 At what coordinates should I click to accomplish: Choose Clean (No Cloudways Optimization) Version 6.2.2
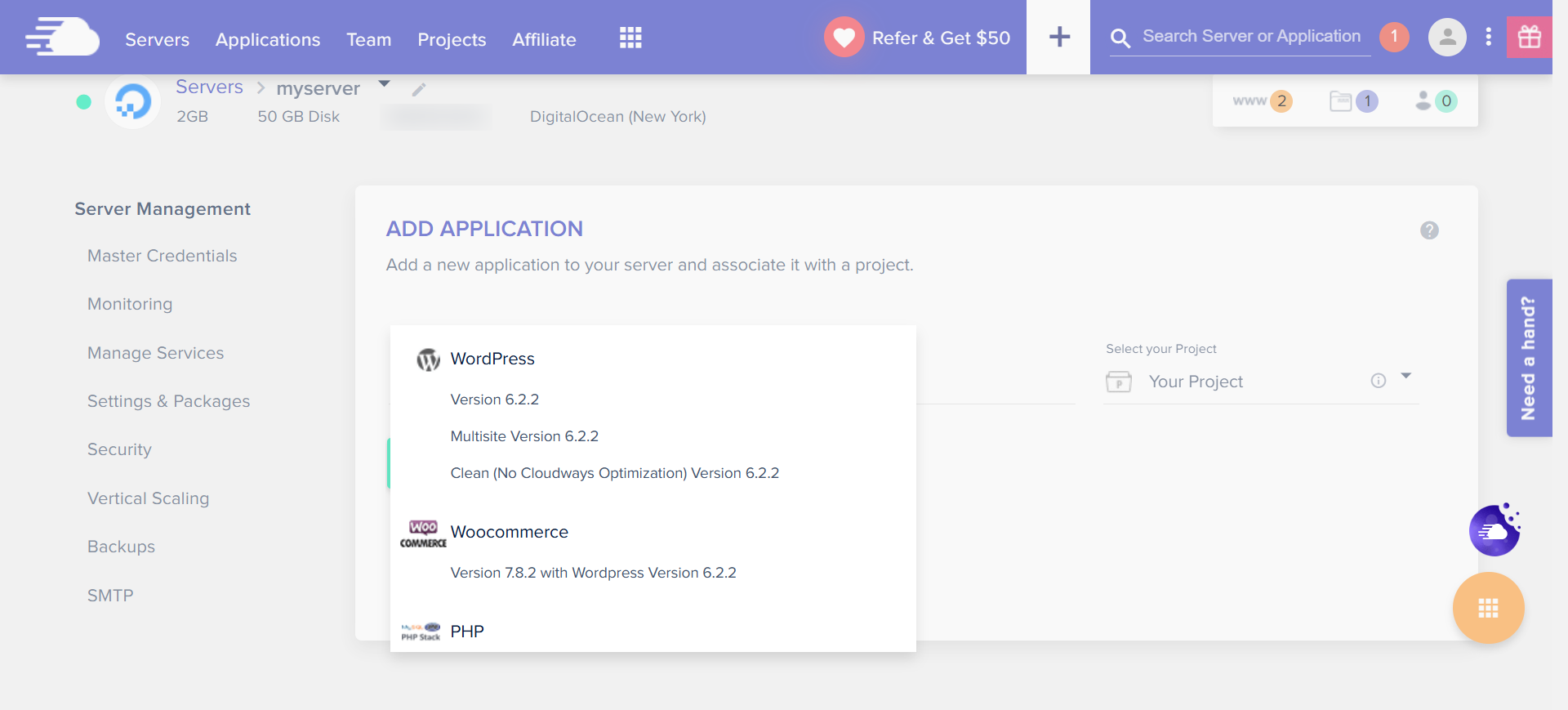point(614,473)
